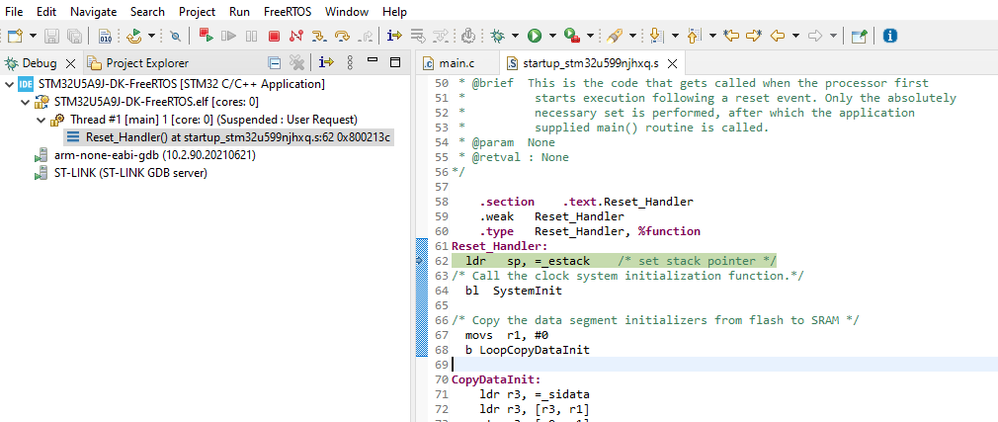The image size is (998, 422).
Task: Open the FreeRTOS menu
Action: (287, 11)
